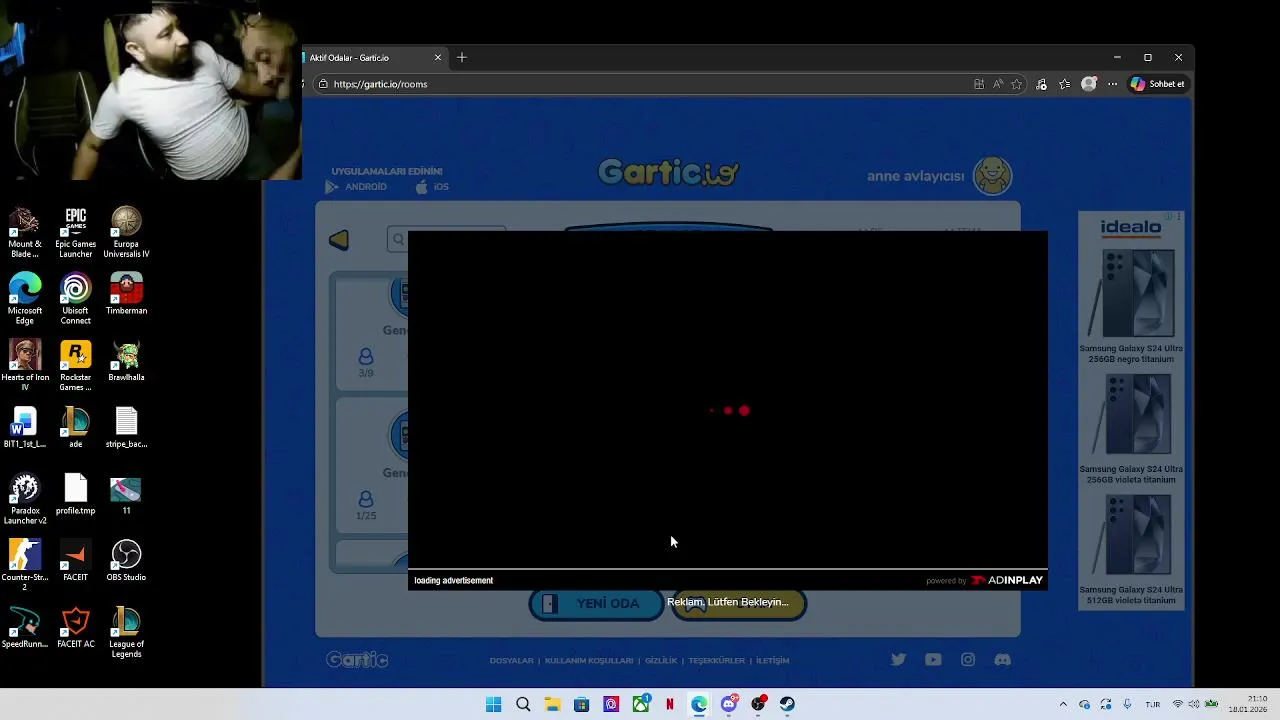Open Edge read aloud icon
This screenshot has width=1280, height=720.
pos(998,84)
